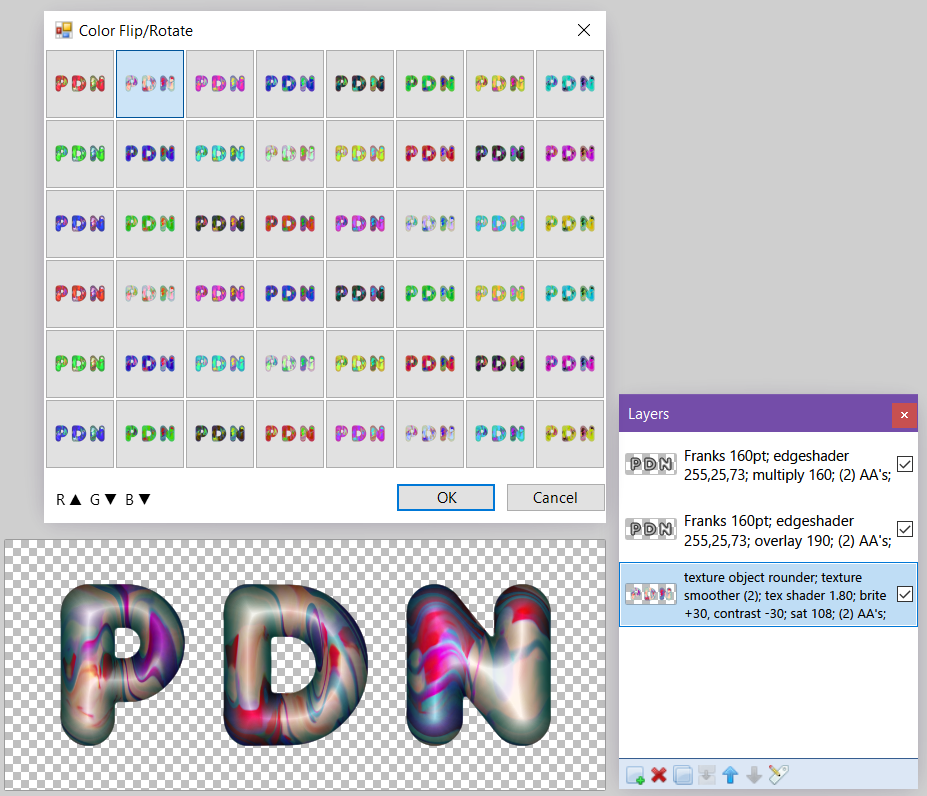
Task: Toggle visibility of texture object rounder layer
Action: (x=905, y=594)
